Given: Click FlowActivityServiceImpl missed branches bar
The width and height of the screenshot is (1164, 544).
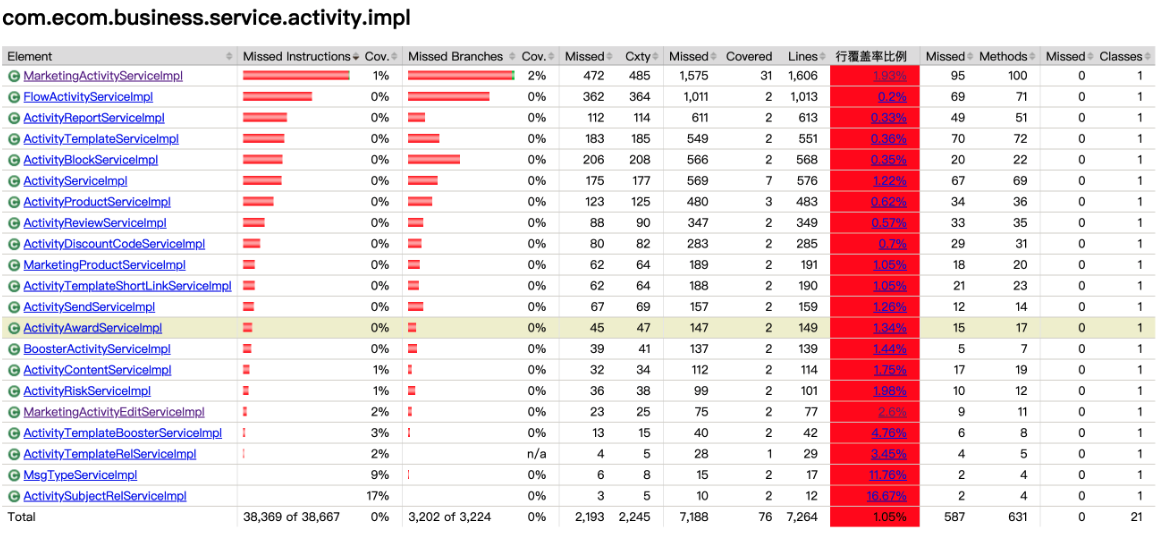Looking at the screenshot, I should pyautogui.click(x=448, y=97).
